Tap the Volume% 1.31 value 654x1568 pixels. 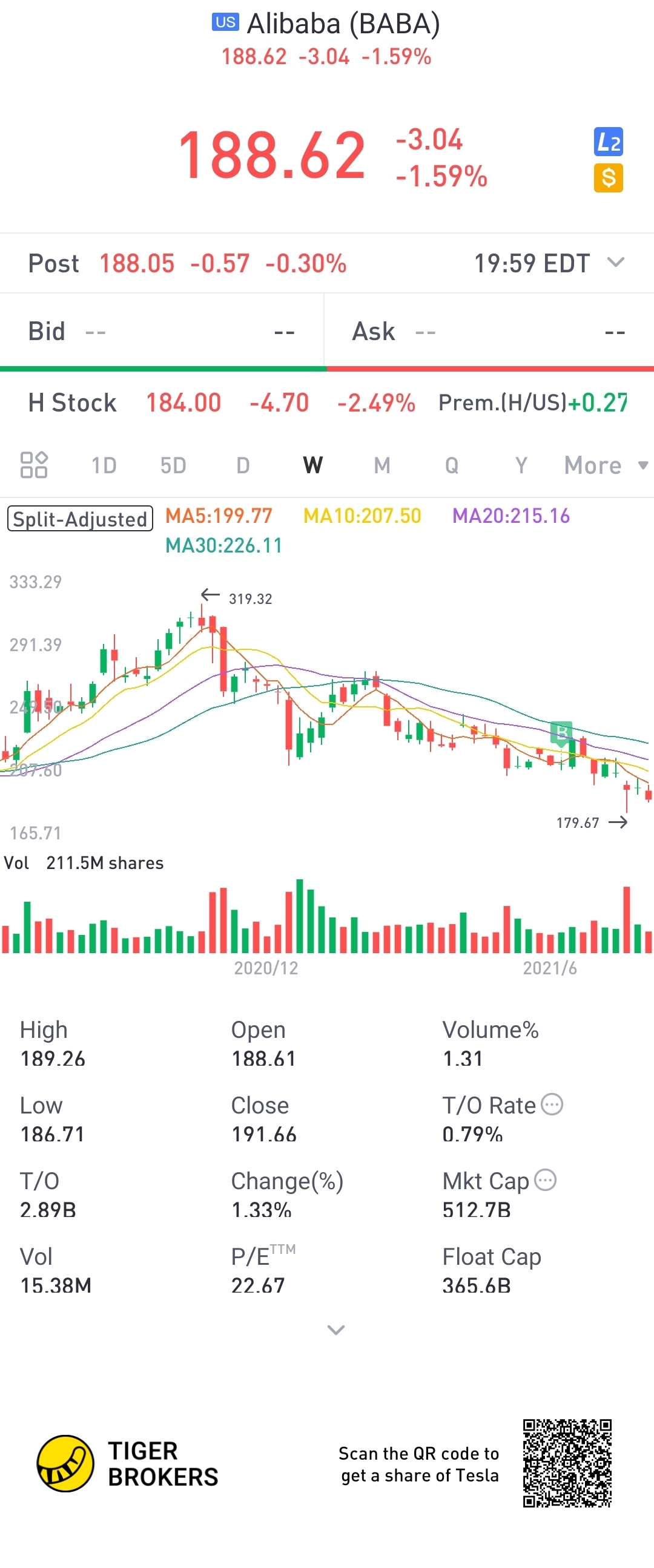pos(463,1058)
